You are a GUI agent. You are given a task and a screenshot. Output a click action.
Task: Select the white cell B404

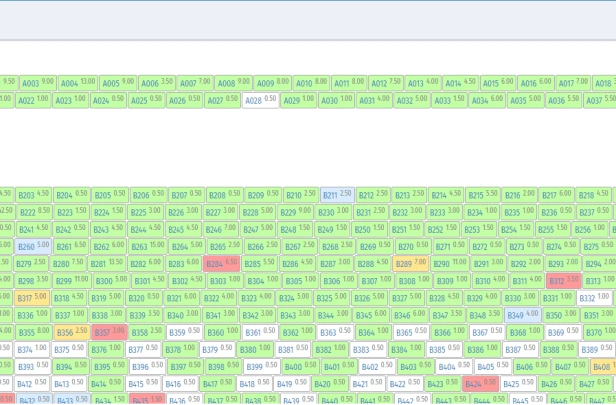453,367
